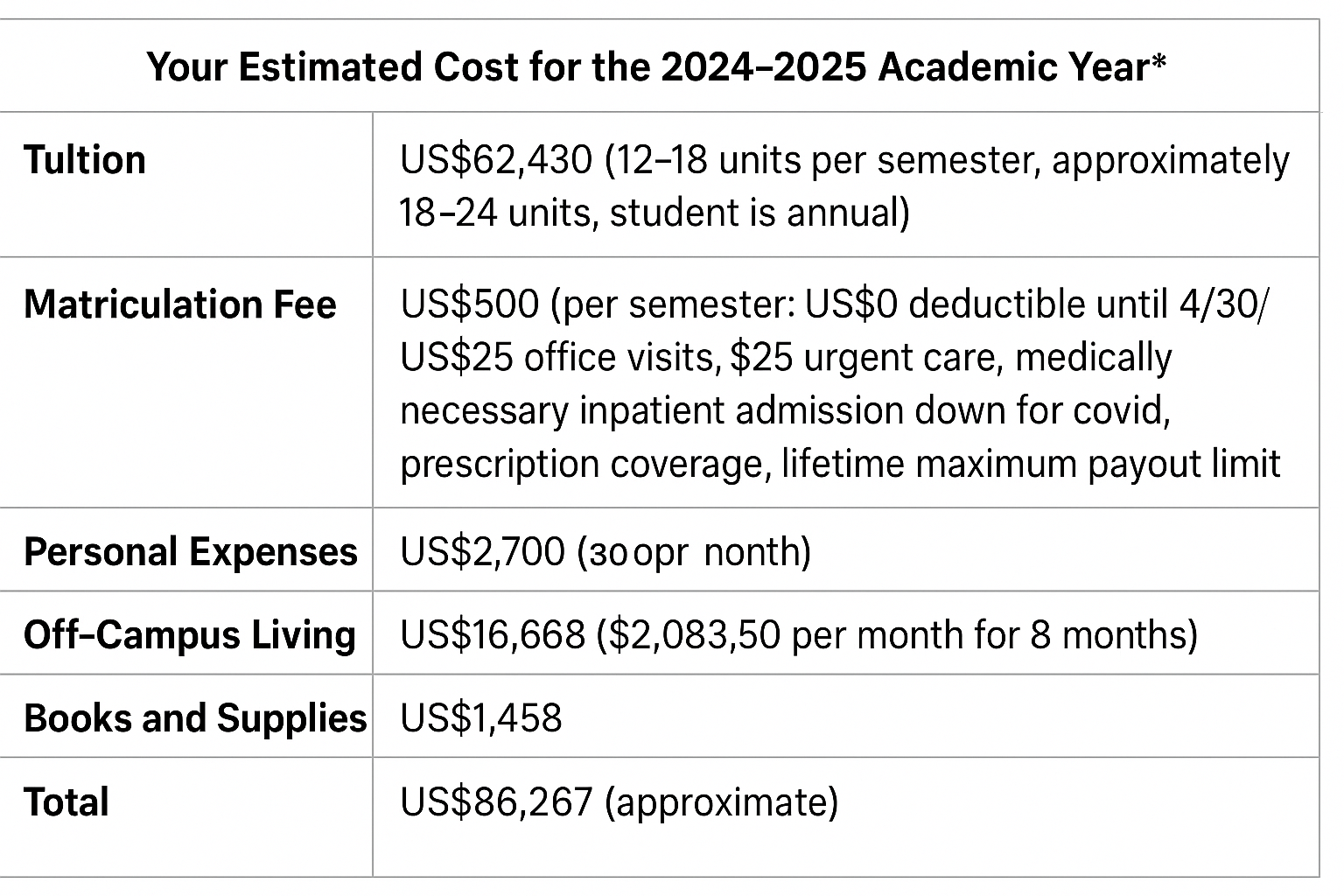Select the Matriculation Fee row label

pyautogui.click(x=180, y=304)
